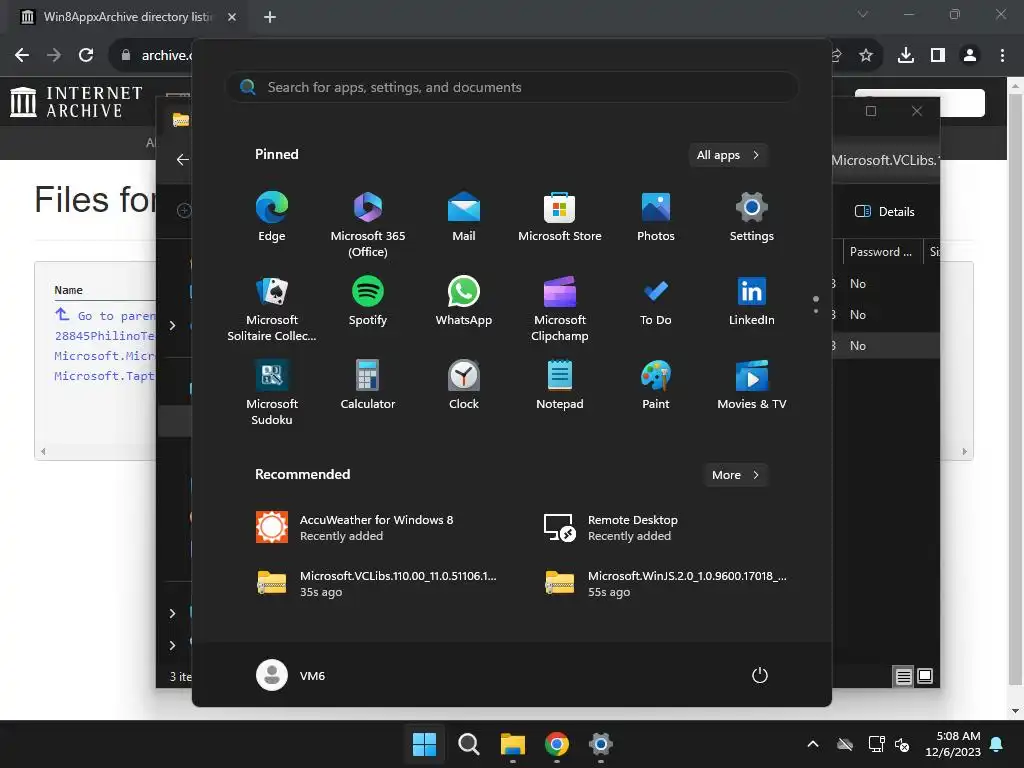
Task: Show hidden system tray icons
Action: coord(813,744)
